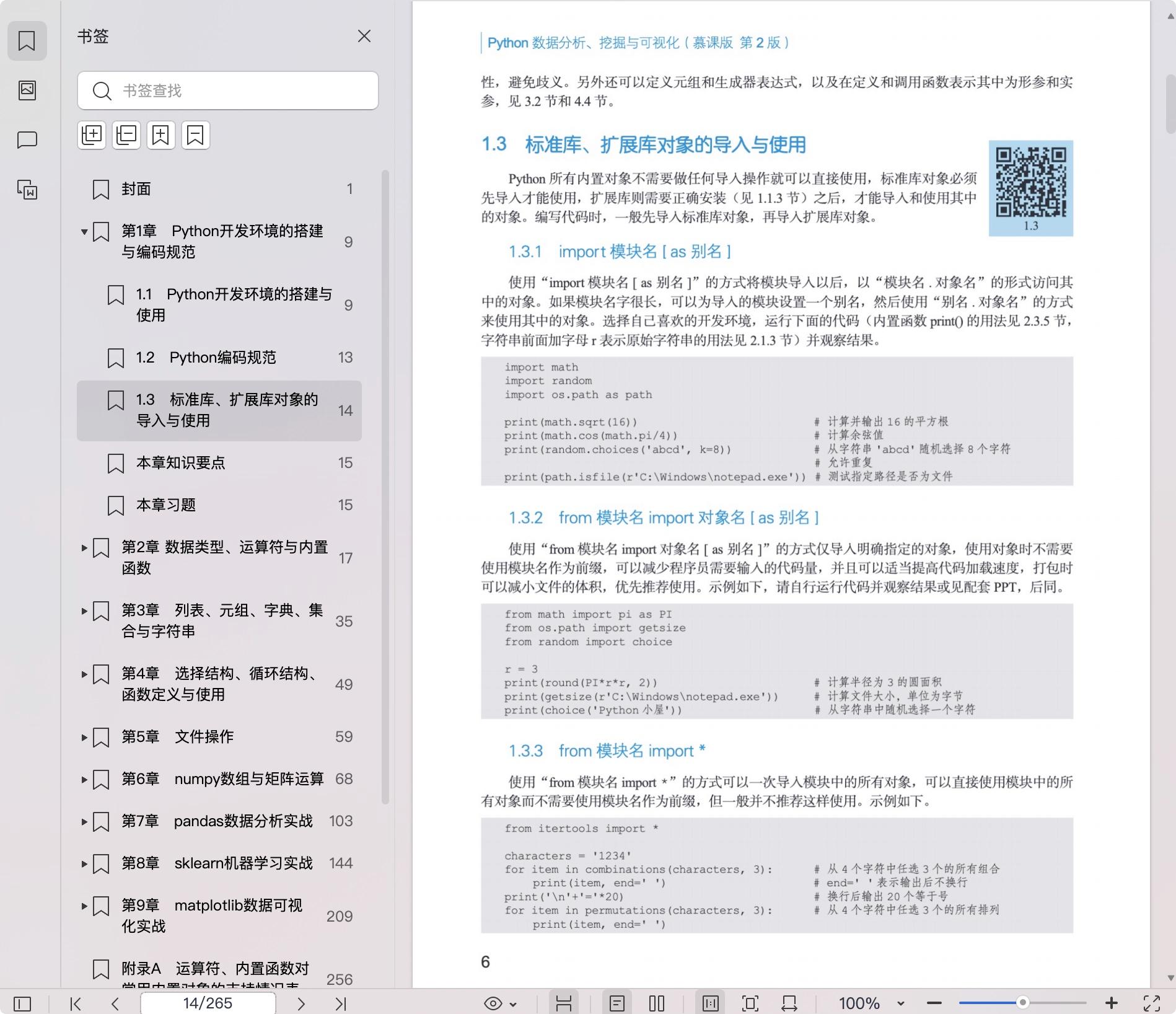Open the convert to Word panel icon
The image size is (1176, 1014).
(27, 190)
